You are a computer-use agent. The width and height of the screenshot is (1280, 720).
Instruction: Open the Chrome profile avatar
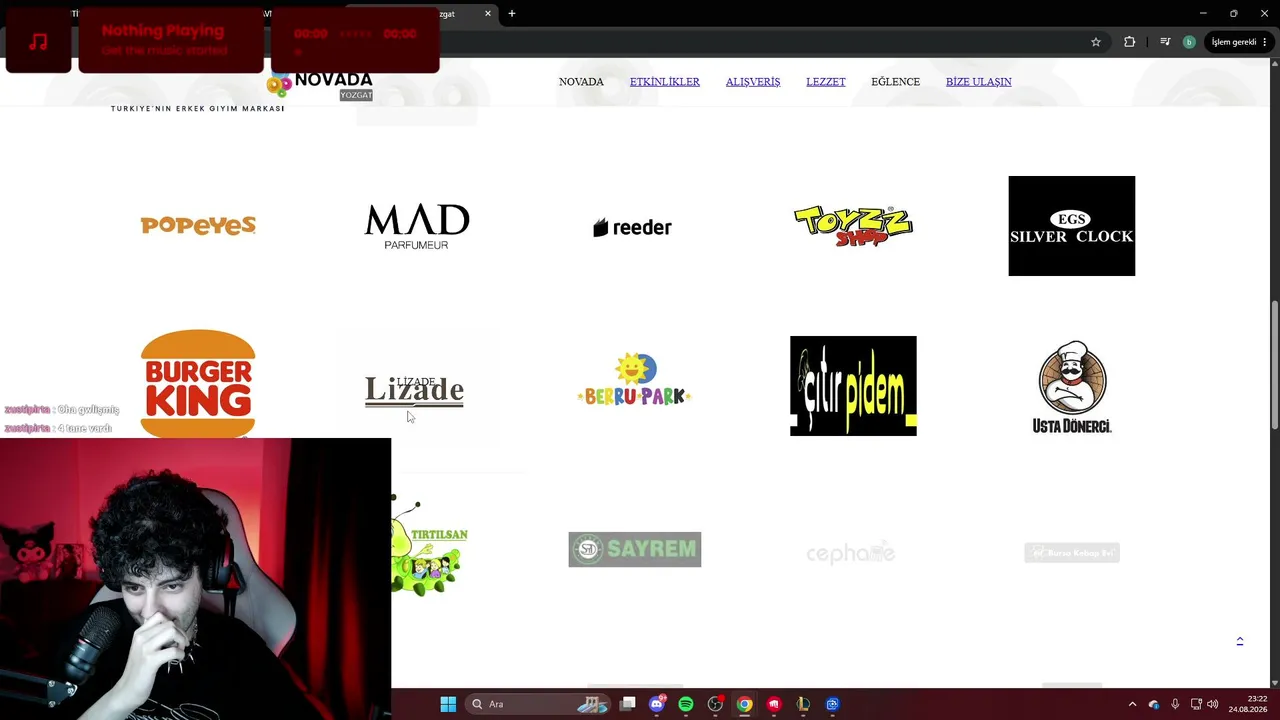tap(1189, 42)
